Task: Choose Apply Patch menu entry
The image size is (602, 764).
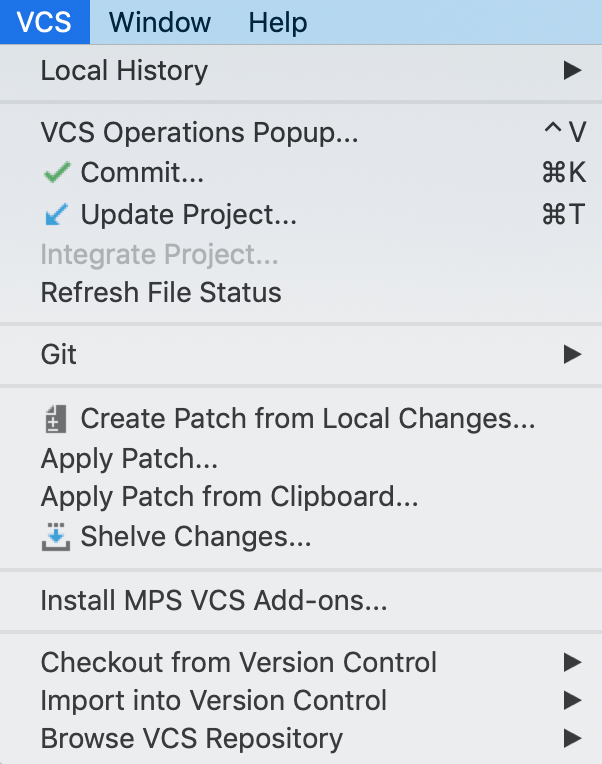Action: tap(129, 460)
